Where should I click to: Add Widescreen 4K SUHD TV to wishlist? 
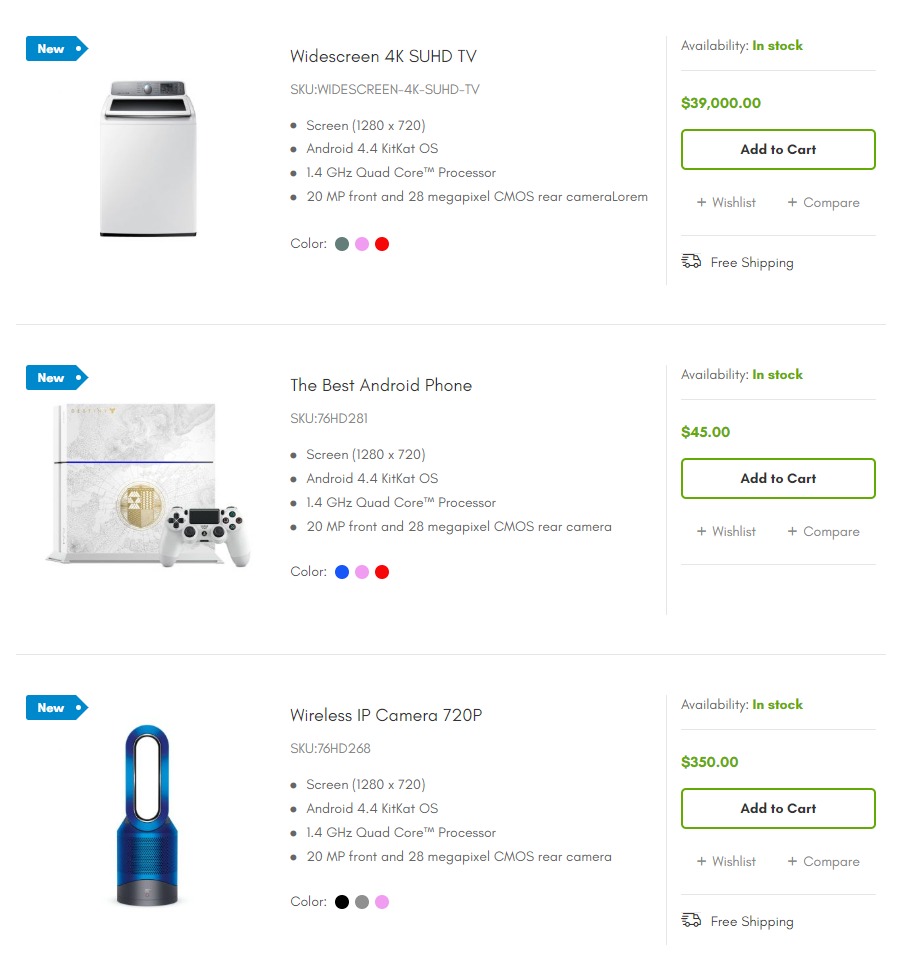pyautogui.click(x=727, y=203)
